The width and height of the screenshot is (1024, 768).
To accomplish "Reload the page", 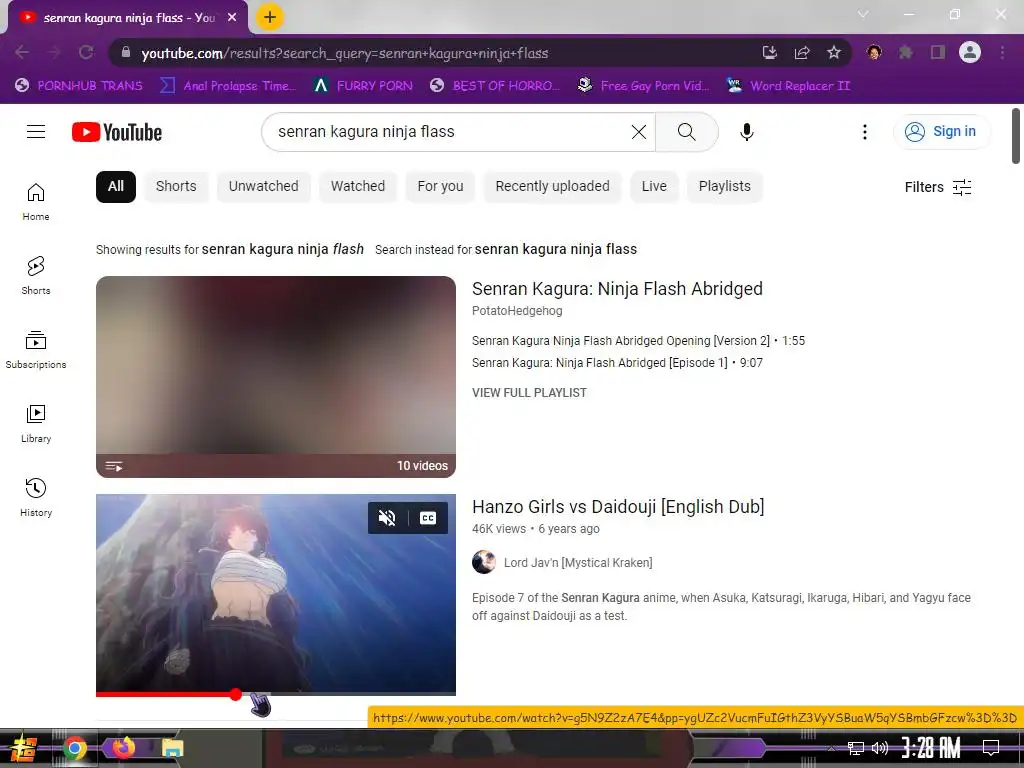I will tap(86, 52).
